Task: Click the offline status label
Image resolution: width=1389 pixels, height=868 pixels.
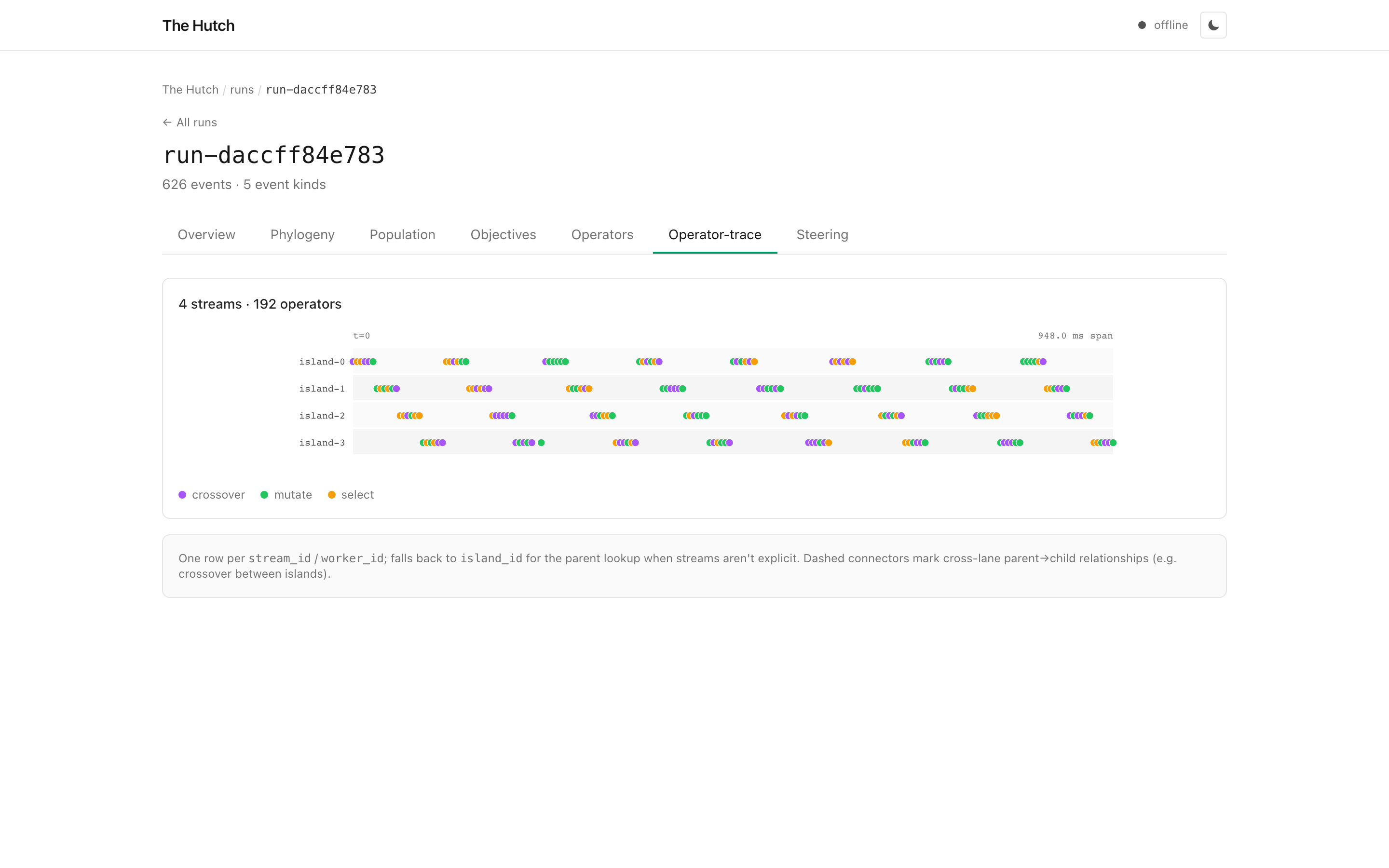Action: coord(1171,25)
